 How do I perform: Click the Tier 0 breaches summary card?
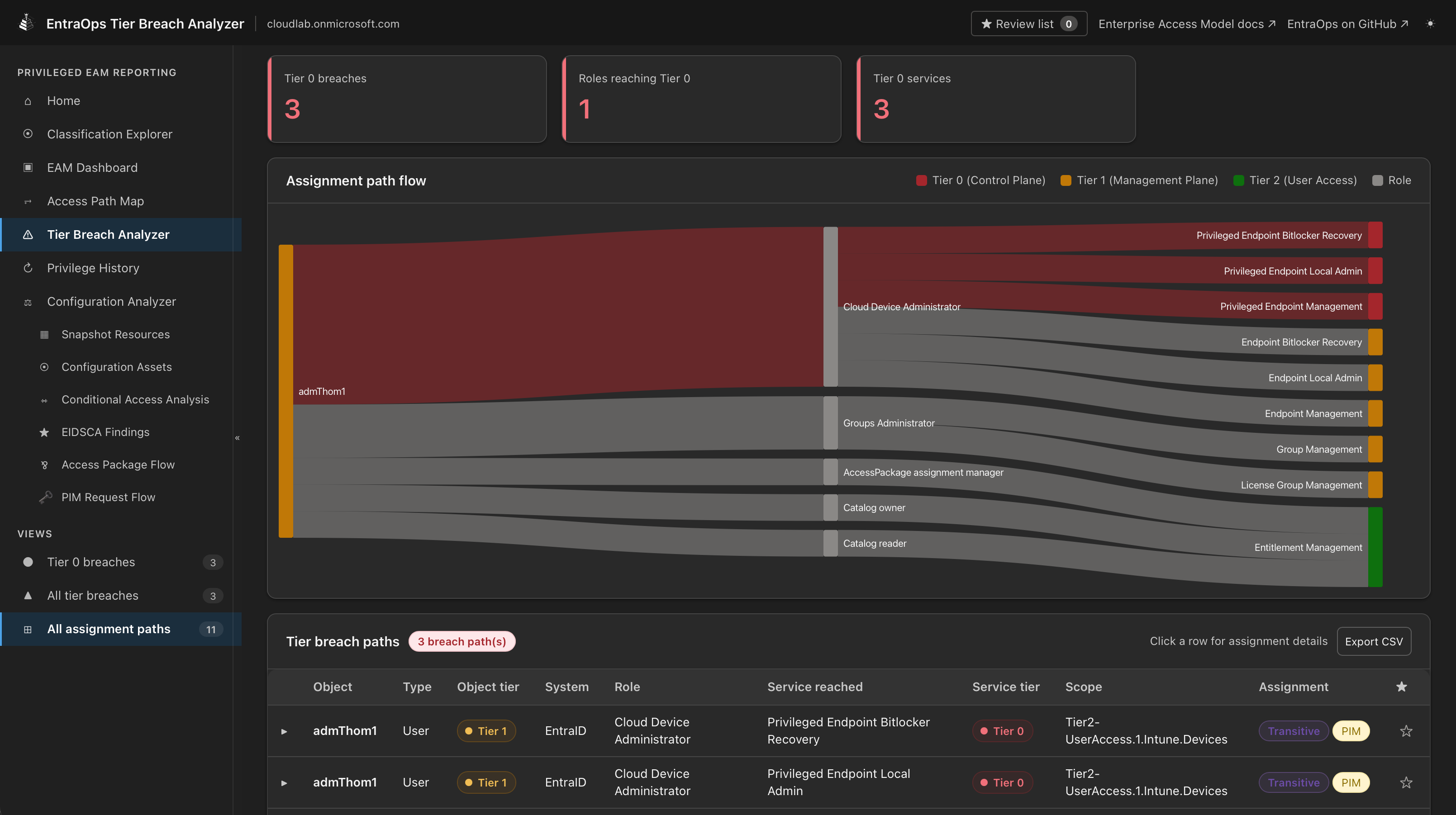coord(407,99)
